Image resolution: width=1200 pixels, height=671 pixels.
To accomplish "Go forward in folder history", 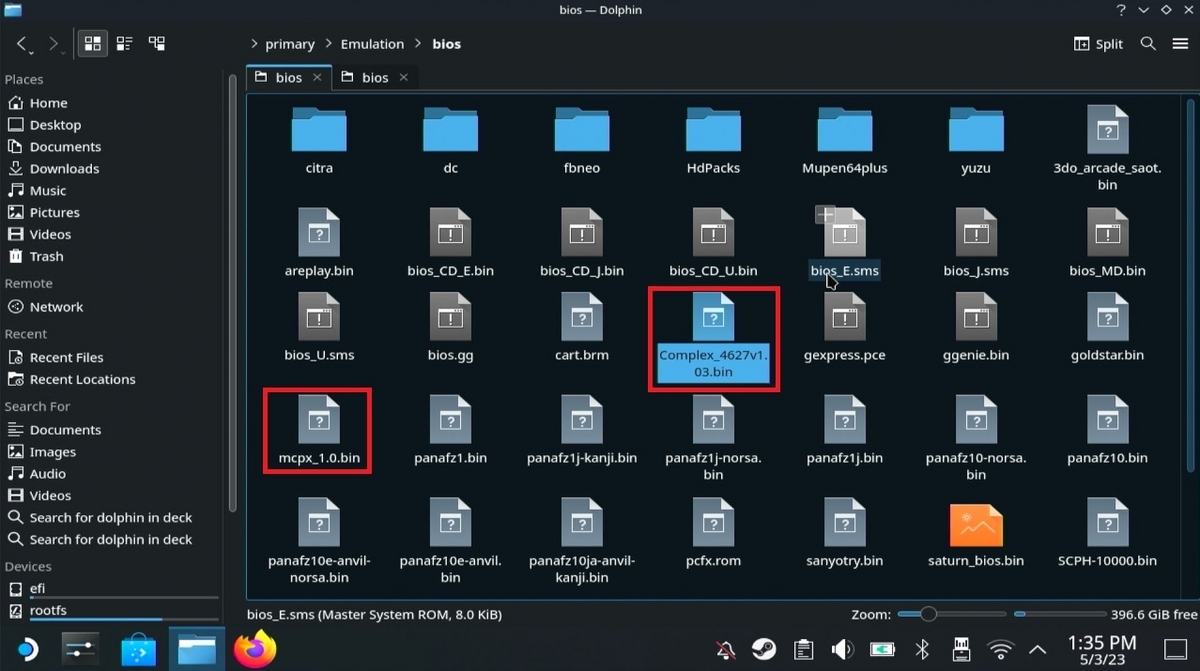I will (x=53, y=44).
